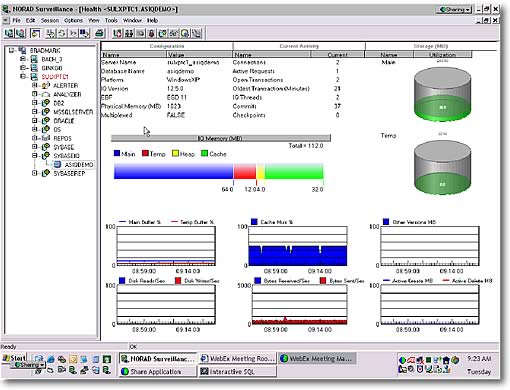510x390 pixels.
Task: Click the leftmost toolbar icon with two server boxes
Action: [x=9, y=33]
